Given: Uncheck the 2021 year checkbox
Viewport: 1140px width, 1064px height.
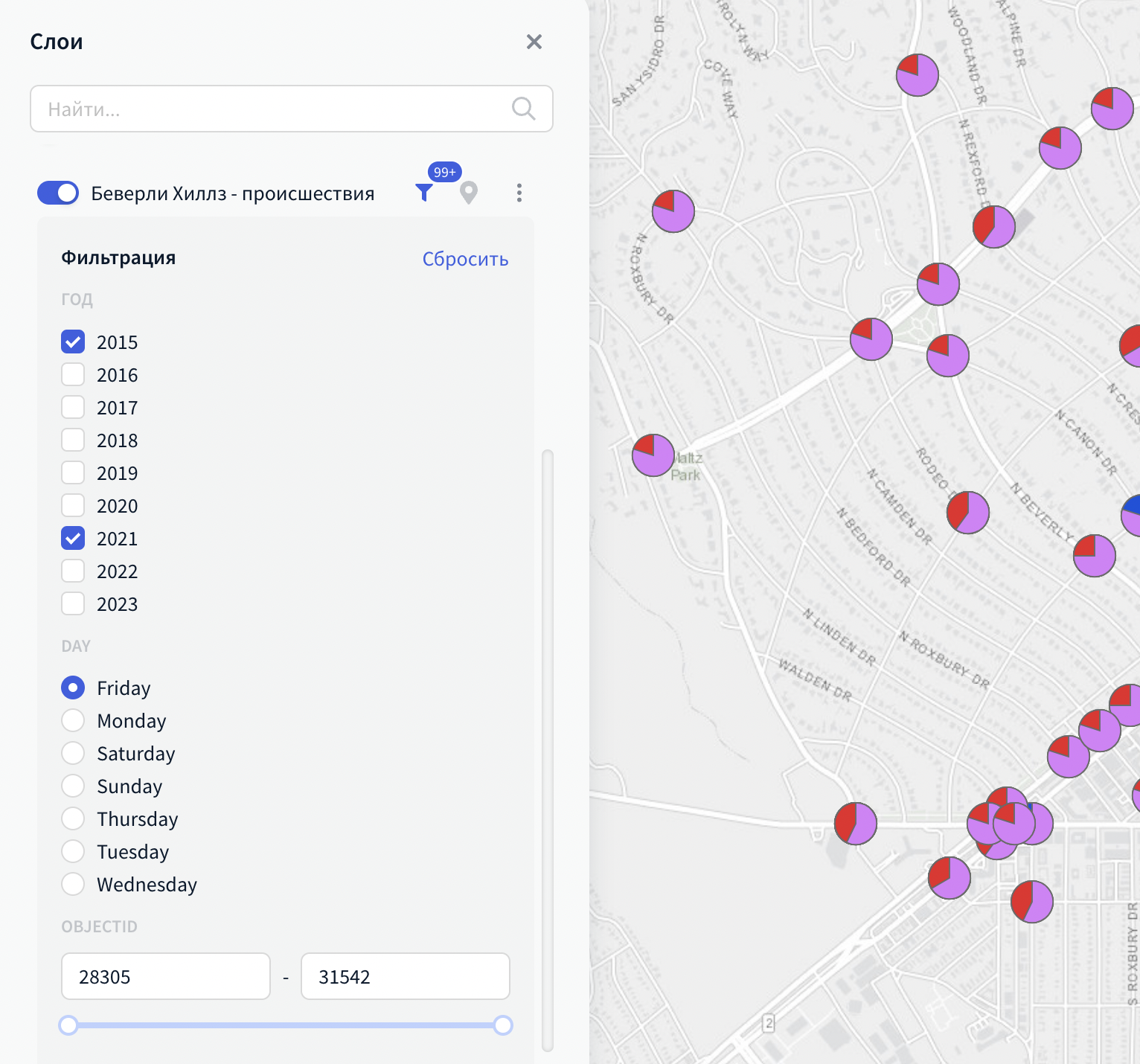Looking at the screenshot, I should pos(73,539).
